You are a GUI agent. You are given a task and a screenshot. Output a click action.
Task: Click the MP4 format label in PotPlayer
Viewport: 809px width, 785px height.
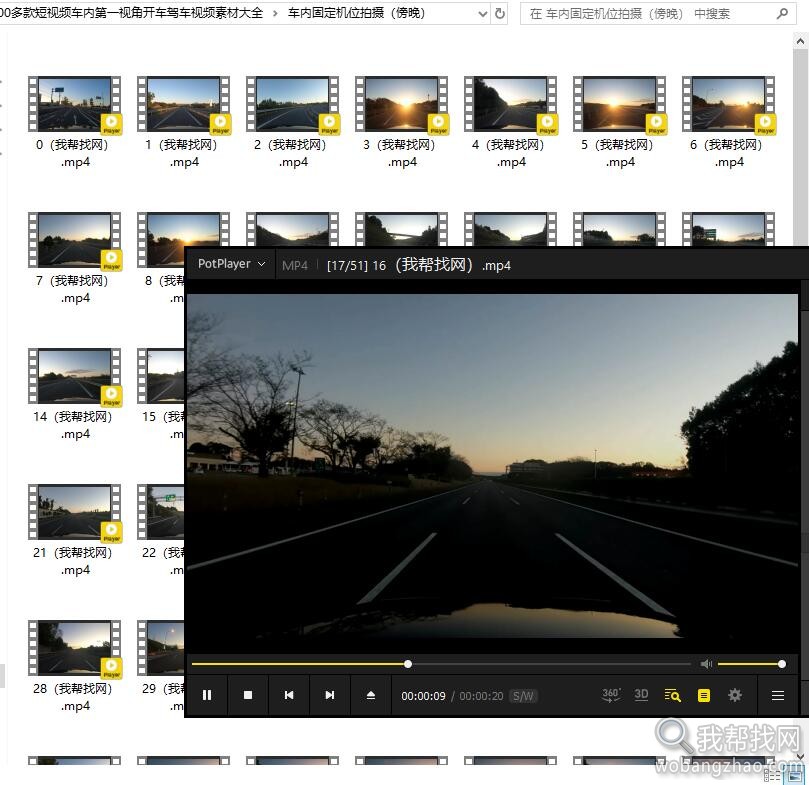(x=295, y=265)
